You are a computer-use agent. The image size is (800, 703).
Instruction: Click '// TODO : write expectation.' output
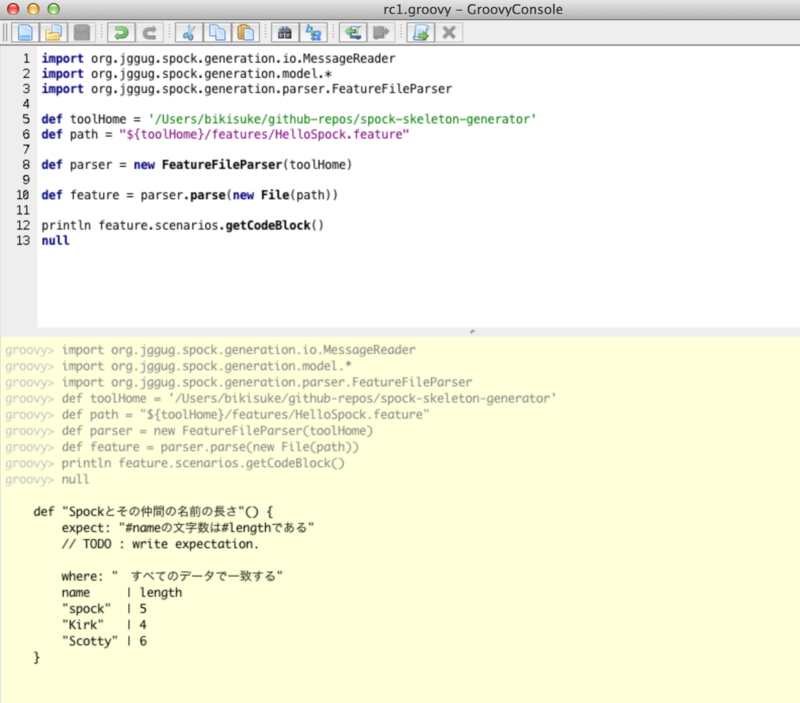pos(160,544)
